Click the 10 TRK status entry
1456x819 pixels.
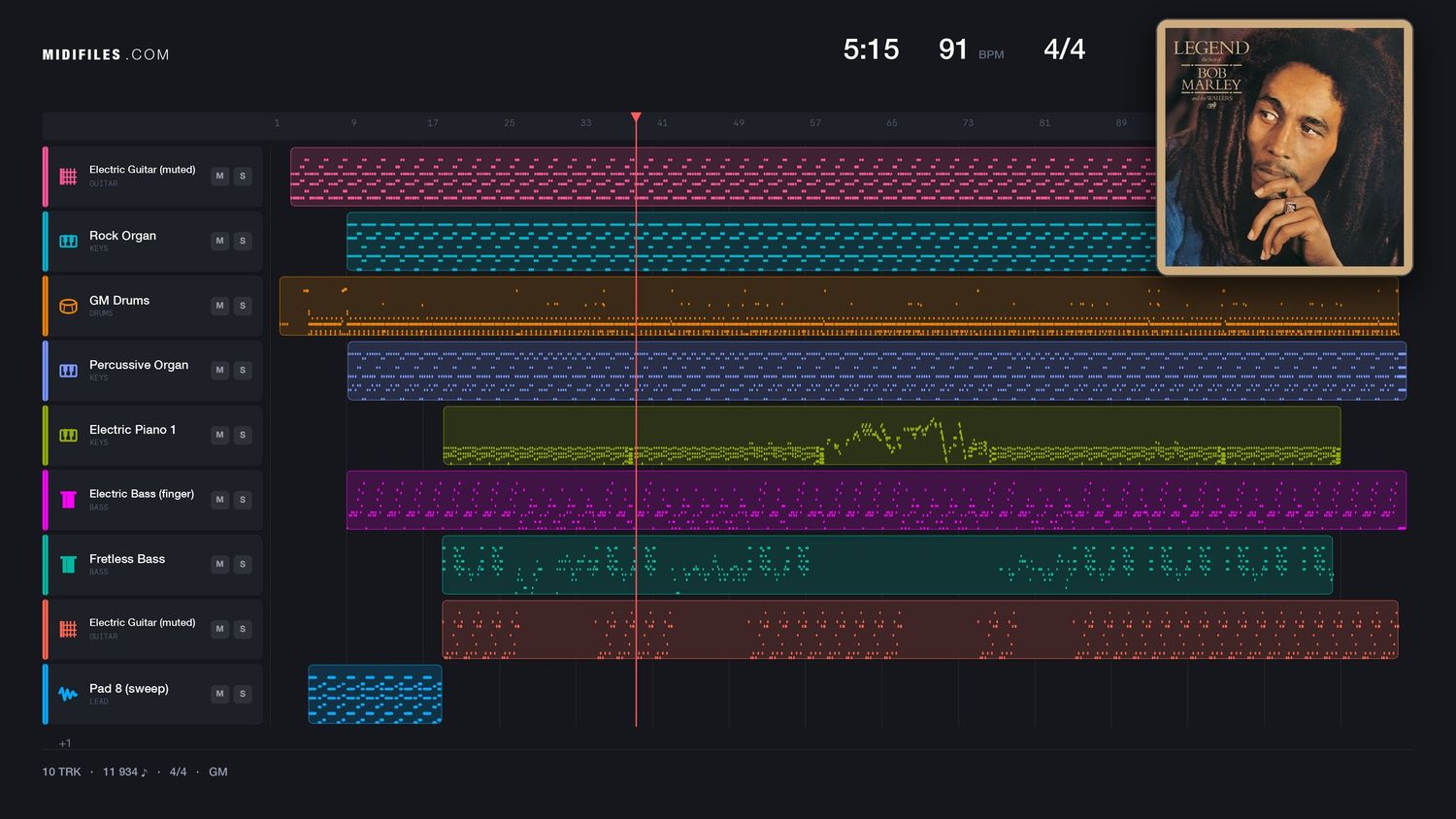(x=61, y=772)
